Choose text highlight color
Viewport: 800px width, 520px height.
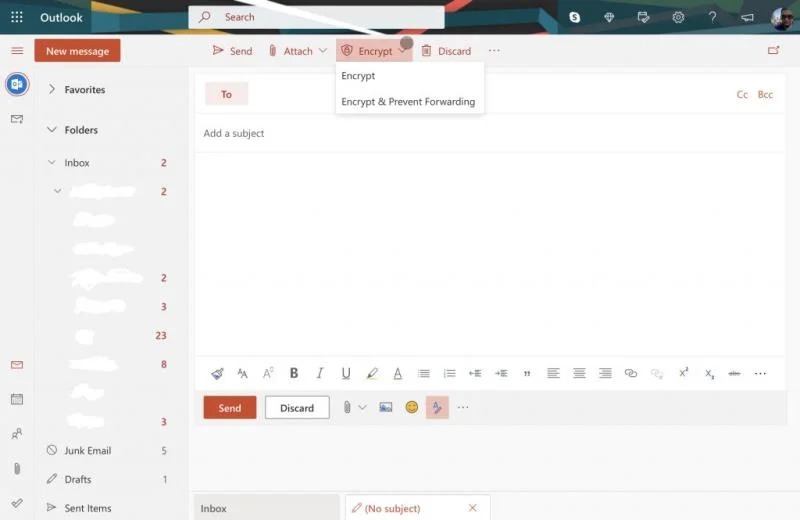(x=372, y=374)
